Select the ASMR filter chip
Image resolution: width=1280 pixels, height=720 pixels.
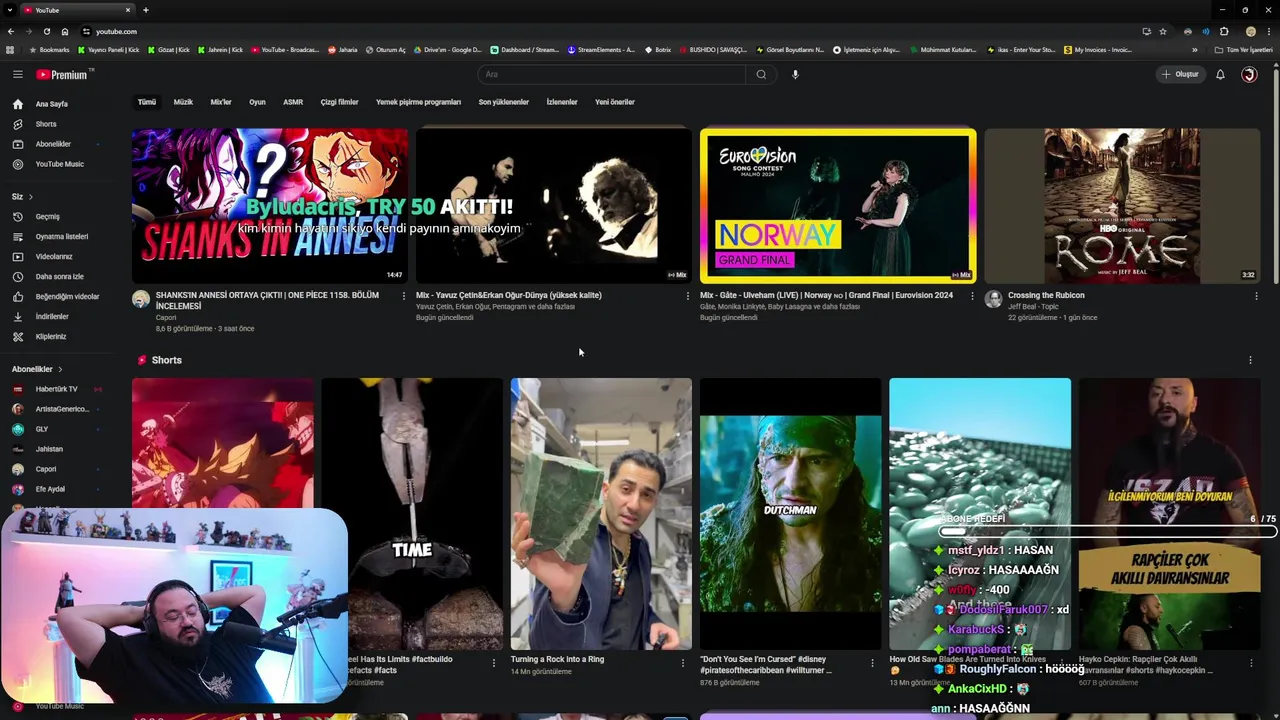point(293,102)
